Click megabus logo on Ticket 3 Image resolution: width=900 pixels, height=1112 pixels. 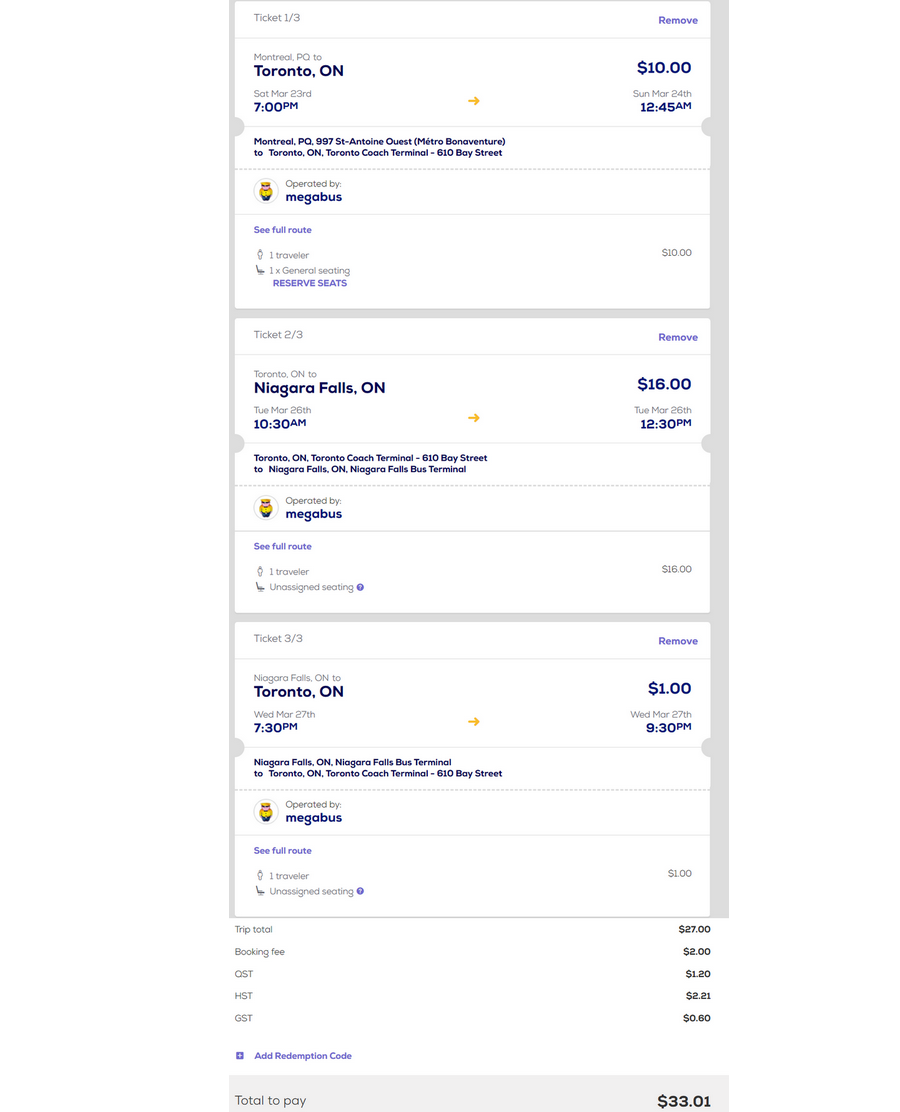[x=266, y=812]
